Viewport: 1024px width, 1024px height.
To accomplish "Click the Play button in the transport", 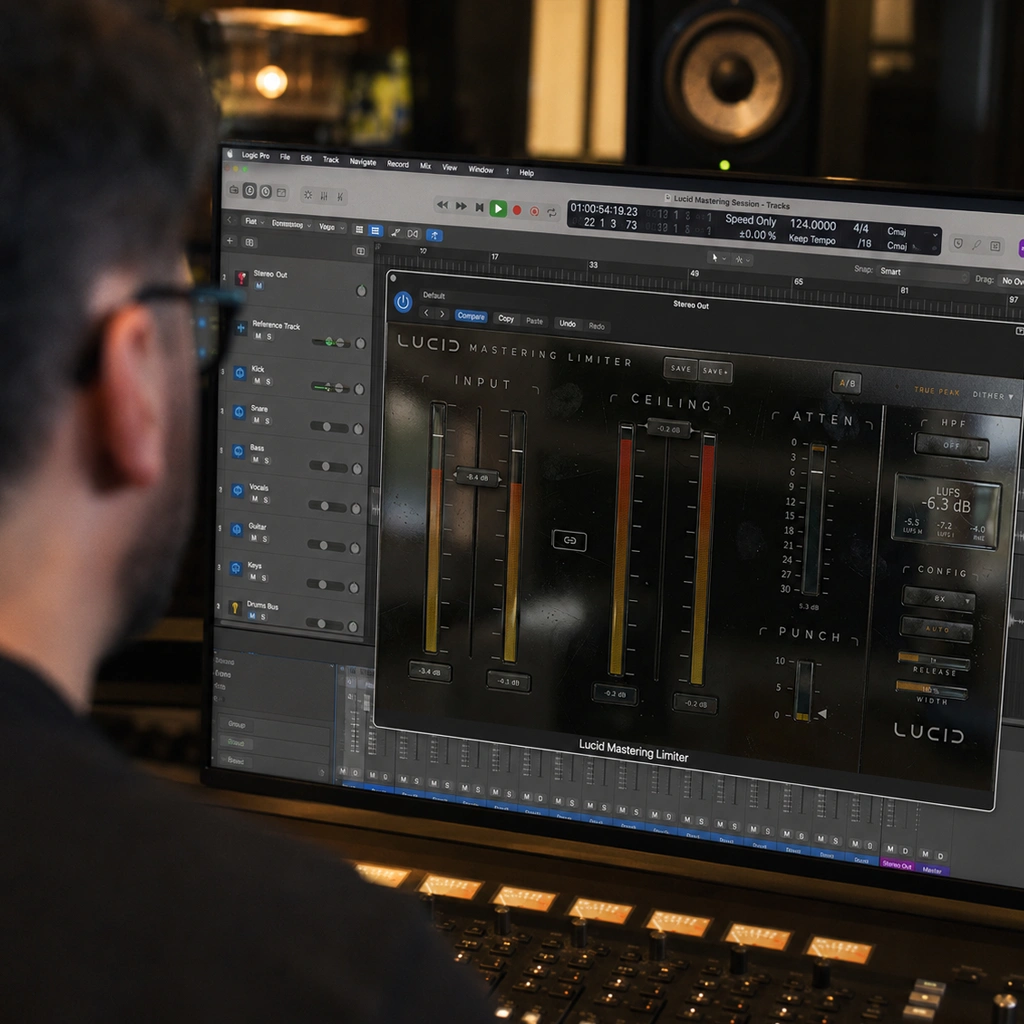I will point(498,208).
